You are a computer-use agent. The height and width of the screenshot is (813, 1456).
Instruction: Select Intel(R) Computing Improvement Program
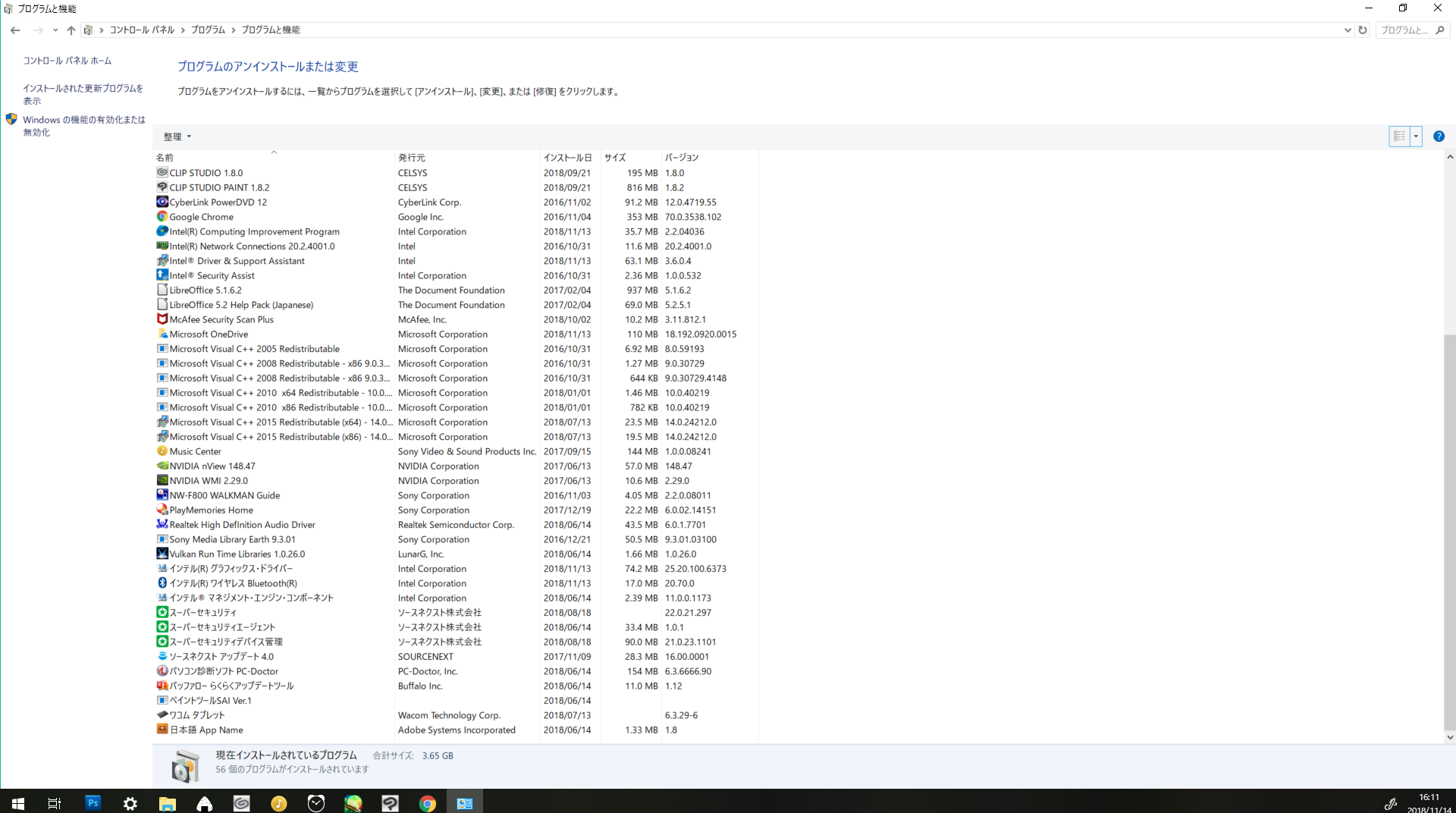coord(456,232)
